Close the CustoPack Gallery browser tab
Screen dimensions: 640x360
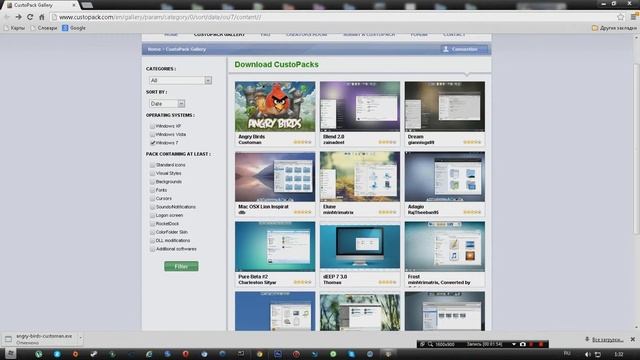74,5
